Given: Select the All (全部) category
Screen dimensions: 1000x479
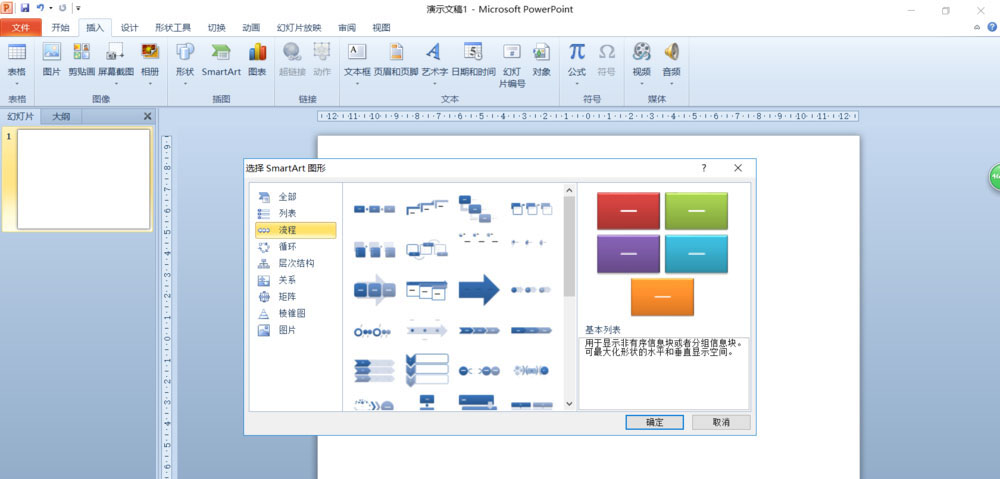Looking at the screenshot, I should coord(295,197).
